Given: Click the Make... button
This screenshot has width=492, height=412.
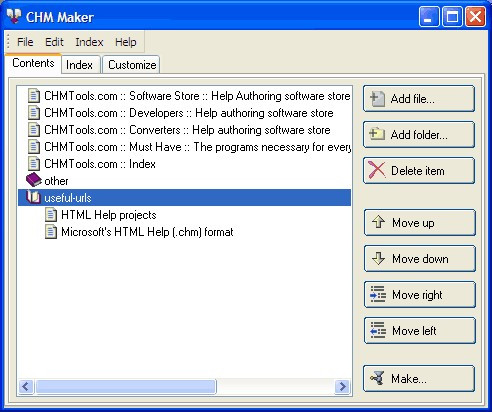Looking at the screenshot, I should pos(419,379).
